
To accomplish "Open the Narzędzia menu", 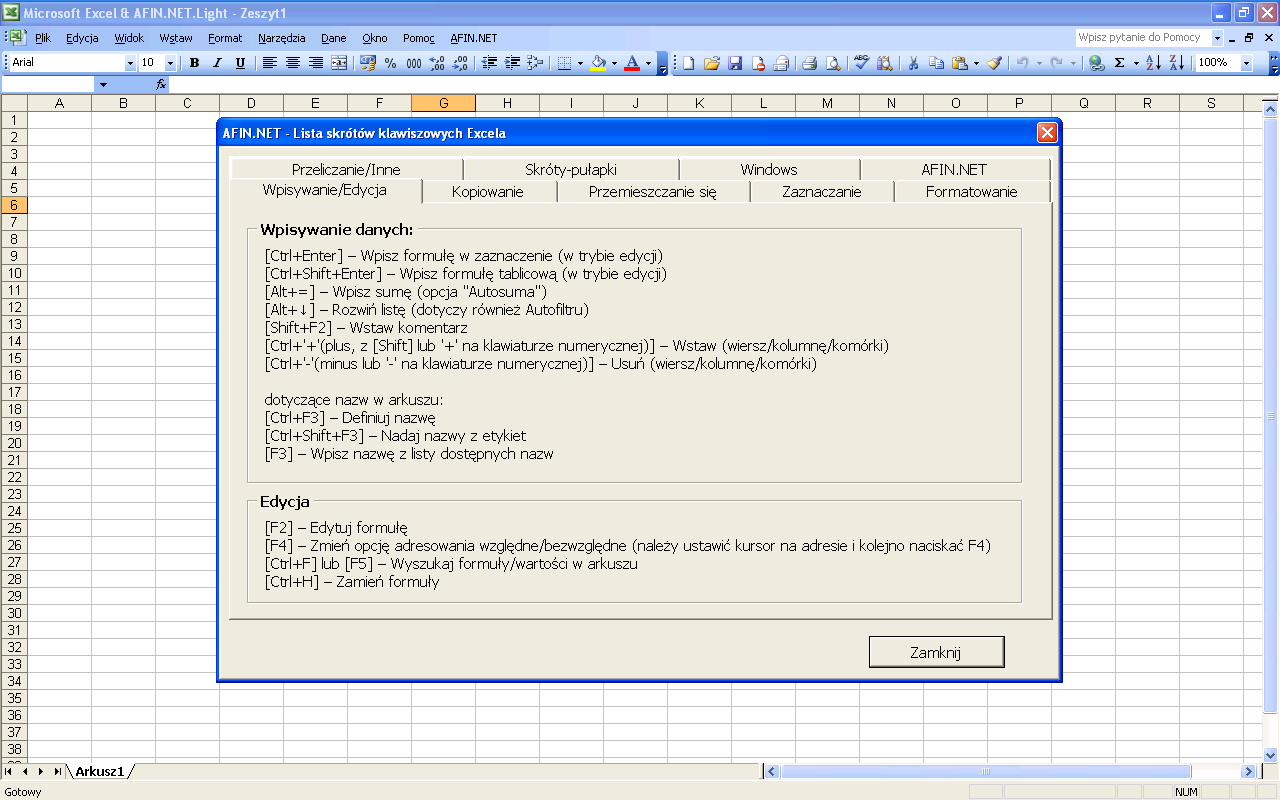I will pos(282,38).
